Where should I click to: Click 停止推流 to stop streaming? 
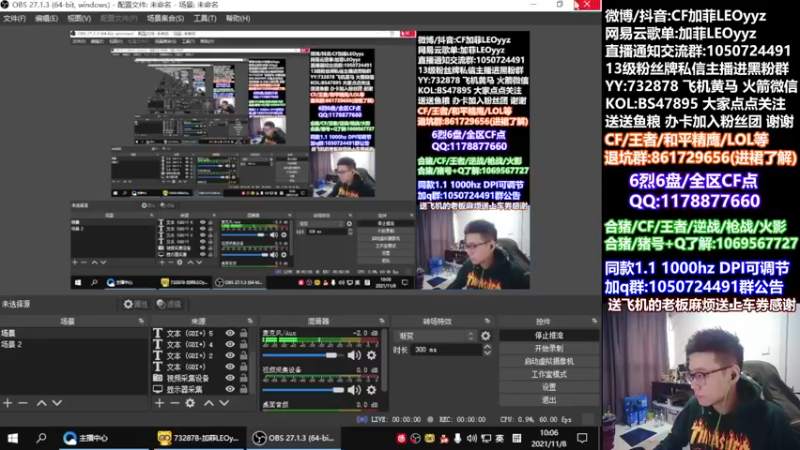point(549,336)
